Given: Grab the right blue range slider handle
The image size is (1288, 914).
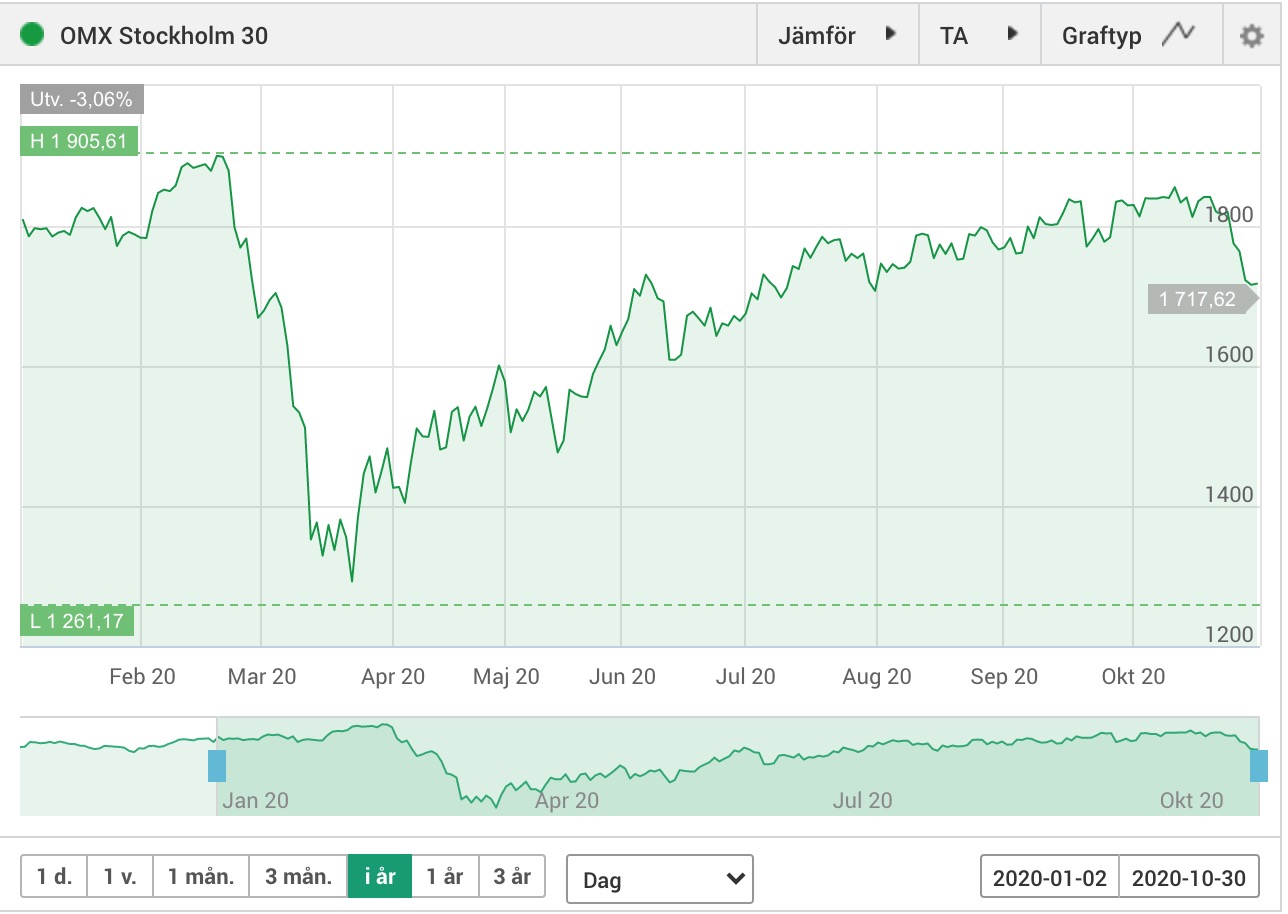Looking at the screenshot, I should (x=1259, y=765).
